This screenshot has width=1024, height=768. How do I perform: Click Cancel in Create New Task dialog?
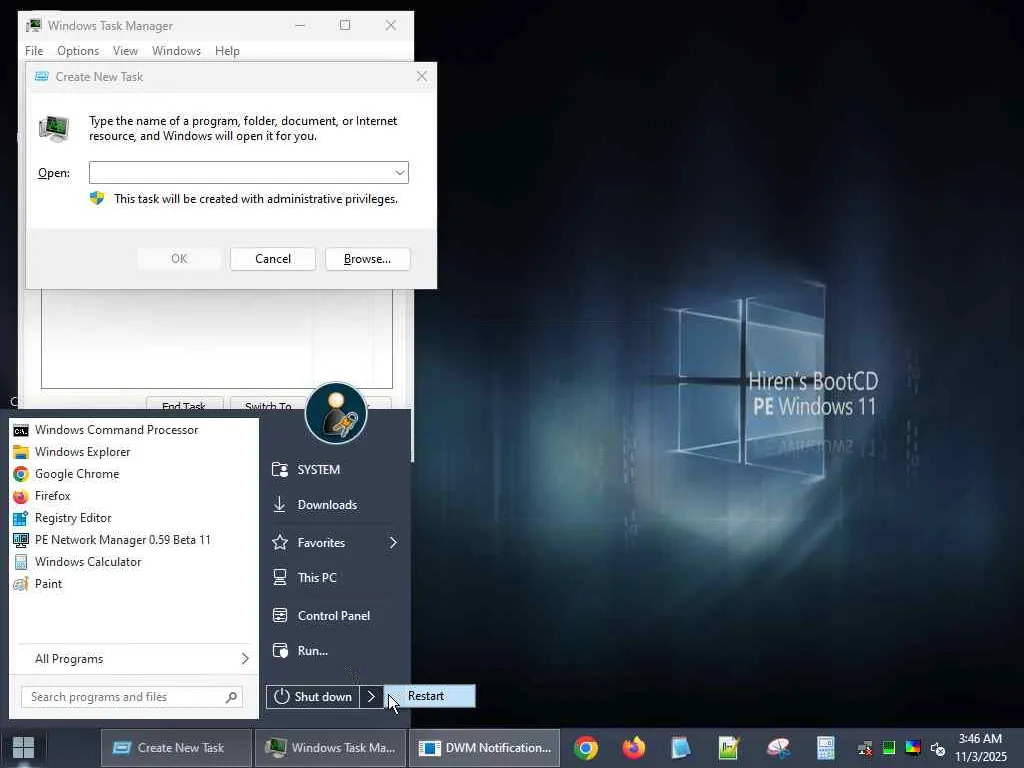click(273, 259)
